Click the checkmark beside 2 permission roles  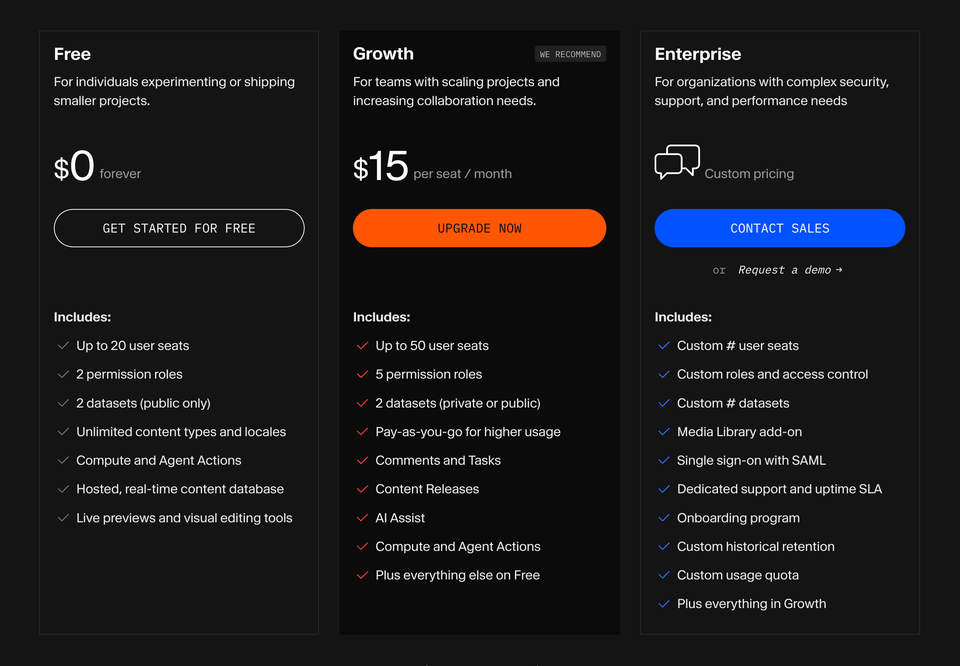click(61, 374)
